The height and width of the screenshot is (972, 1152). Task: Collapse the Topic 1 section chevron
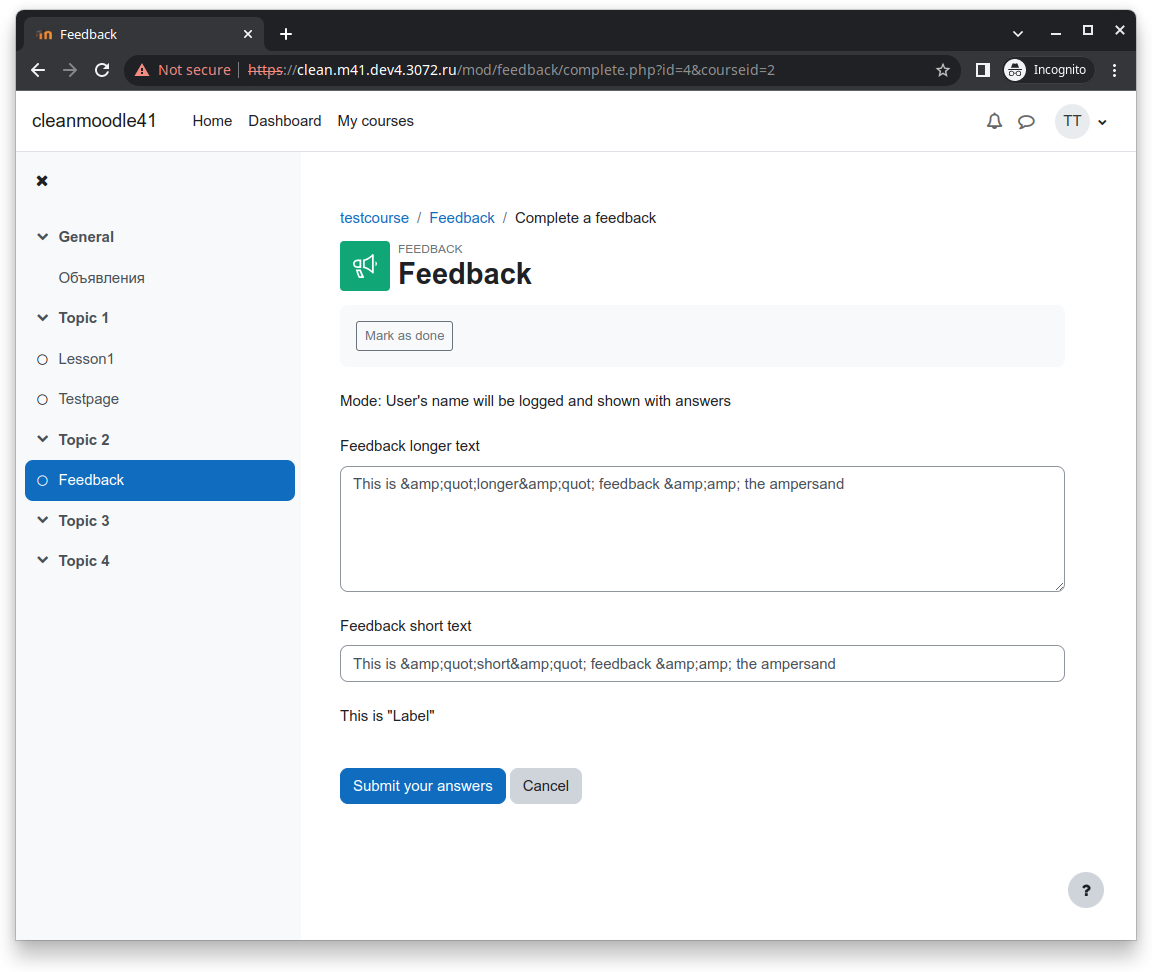pyautogui.click(x=43, y=317)
